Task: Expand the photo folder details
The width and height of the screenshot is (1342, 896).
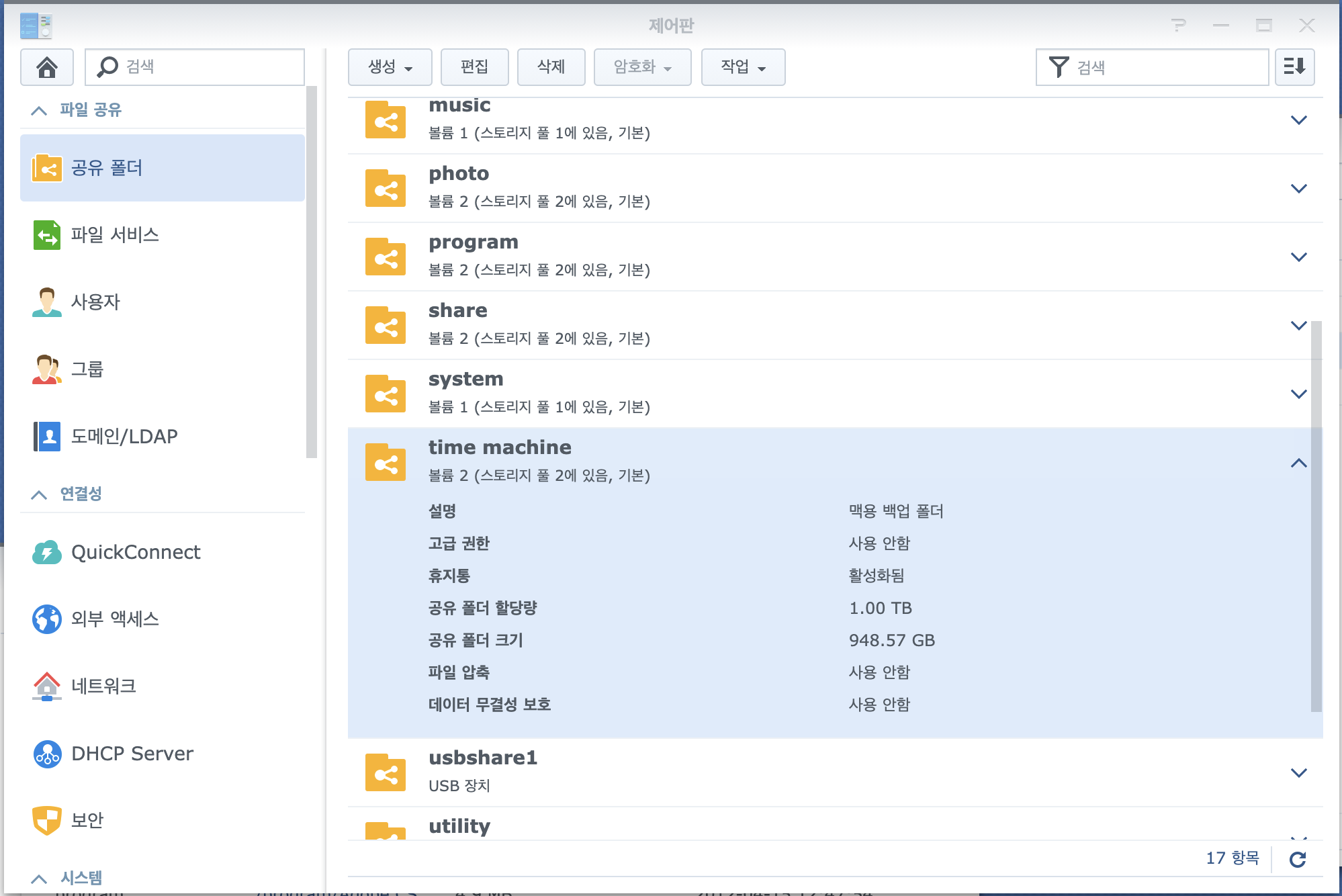Action: point(1298,189)
